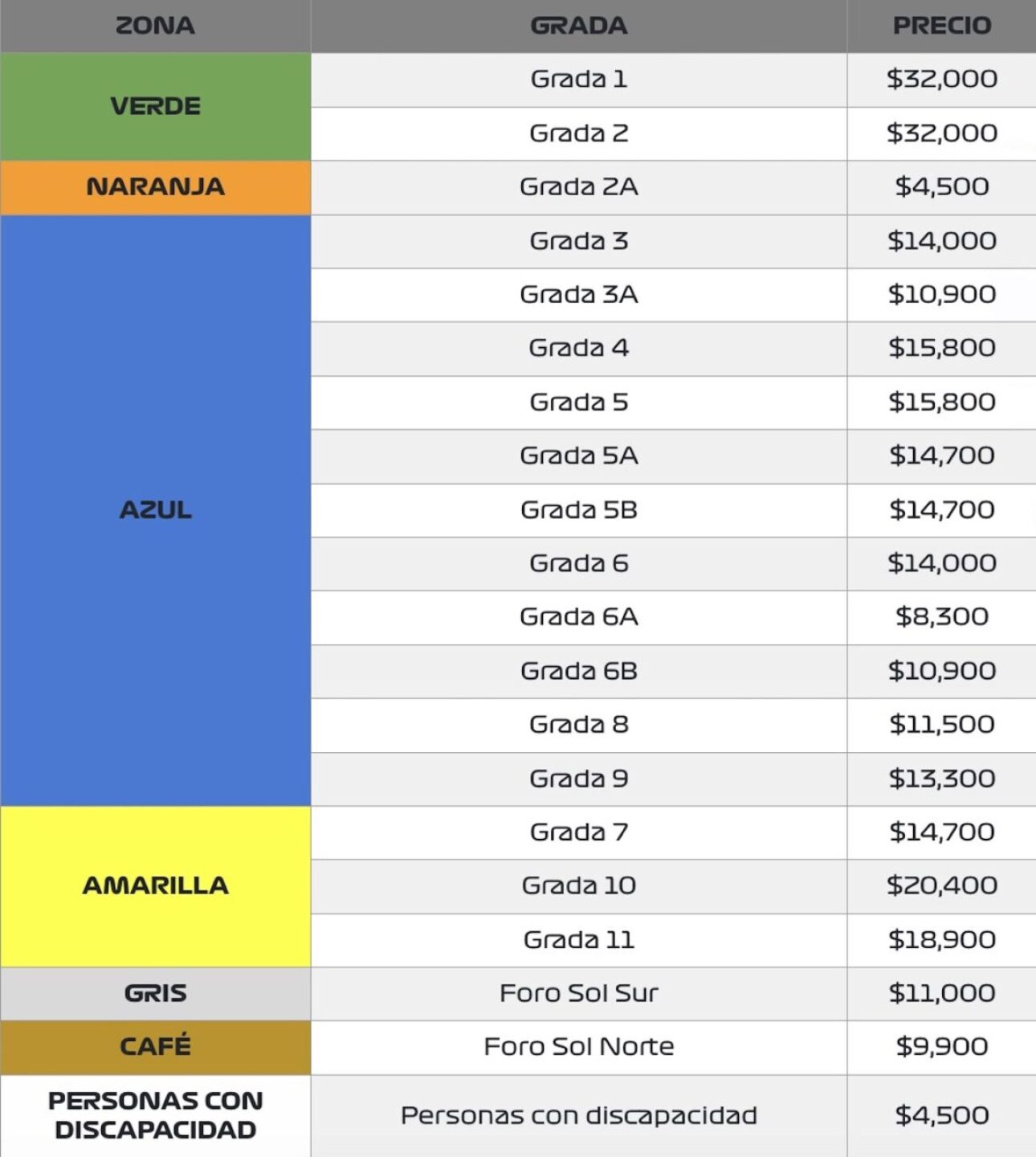The height and width of the screenshot is (1157, 1036).
Task: Click the PRECIO column header
Action: pos(941,26)
